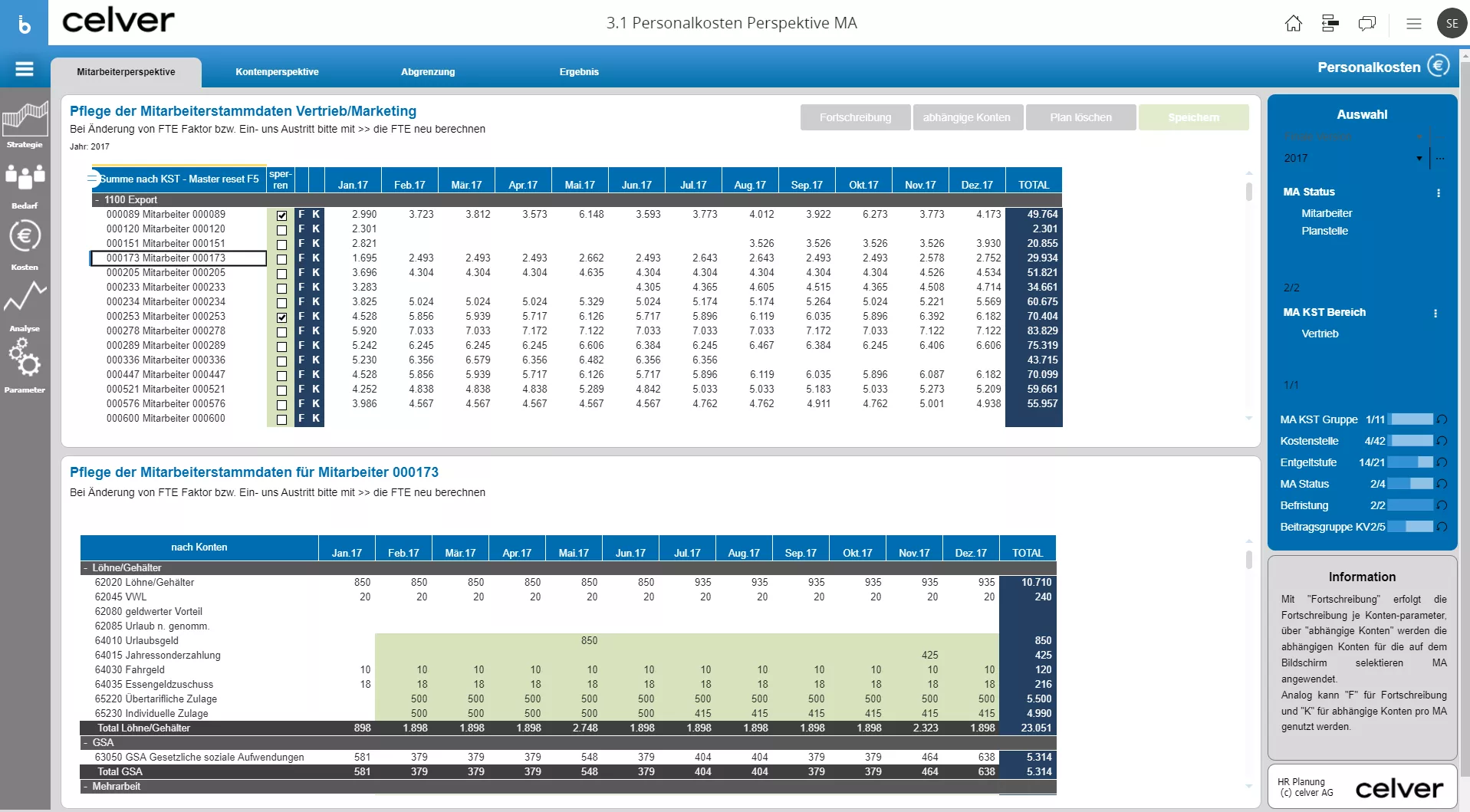The width and height of the screenshot is (1470, 812).
Task: Open the comments icon in header
Action: coord(1367,24)
